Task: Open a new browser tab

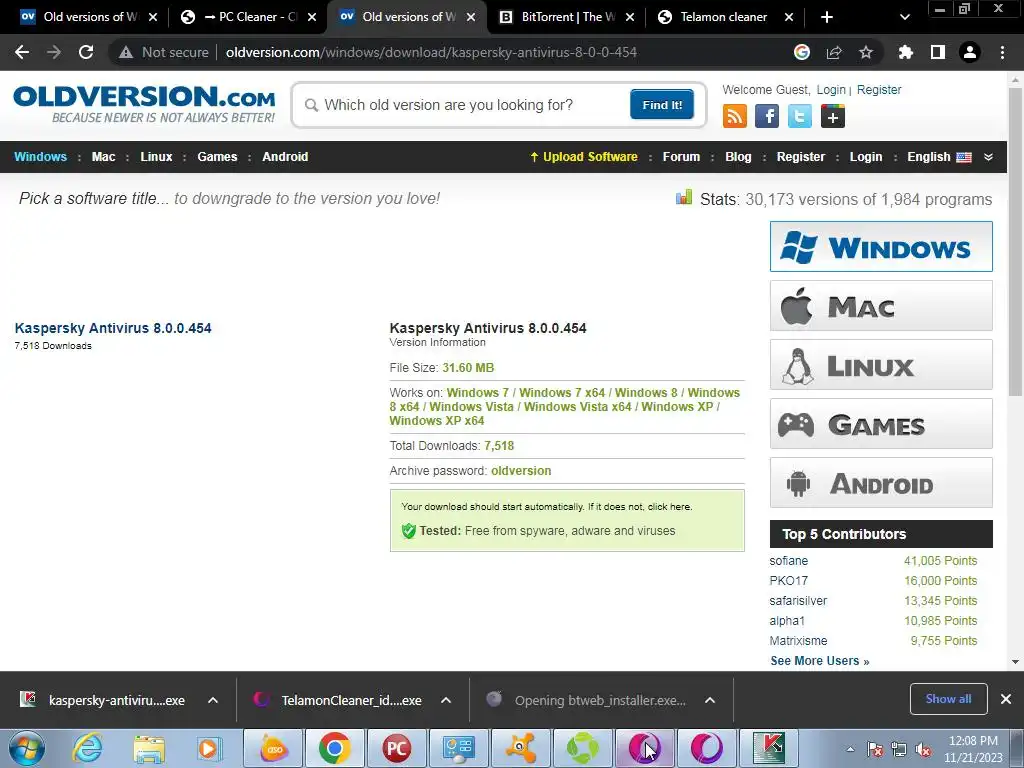Action: click(x=827, y=17)
